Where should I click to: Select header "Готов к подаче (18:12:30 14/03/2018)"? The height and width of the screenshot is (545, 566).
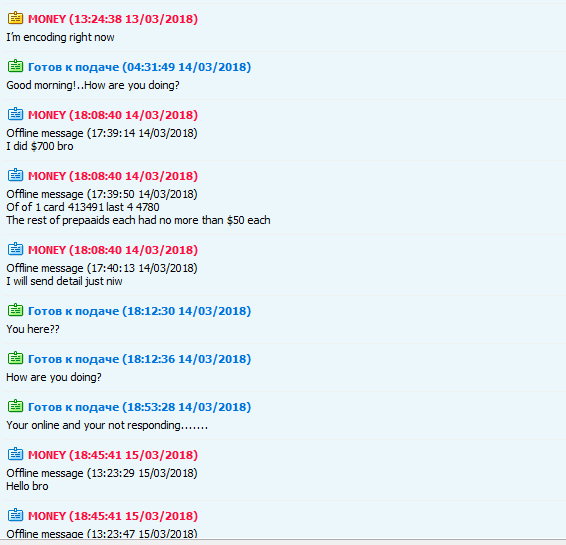point(139,311)
